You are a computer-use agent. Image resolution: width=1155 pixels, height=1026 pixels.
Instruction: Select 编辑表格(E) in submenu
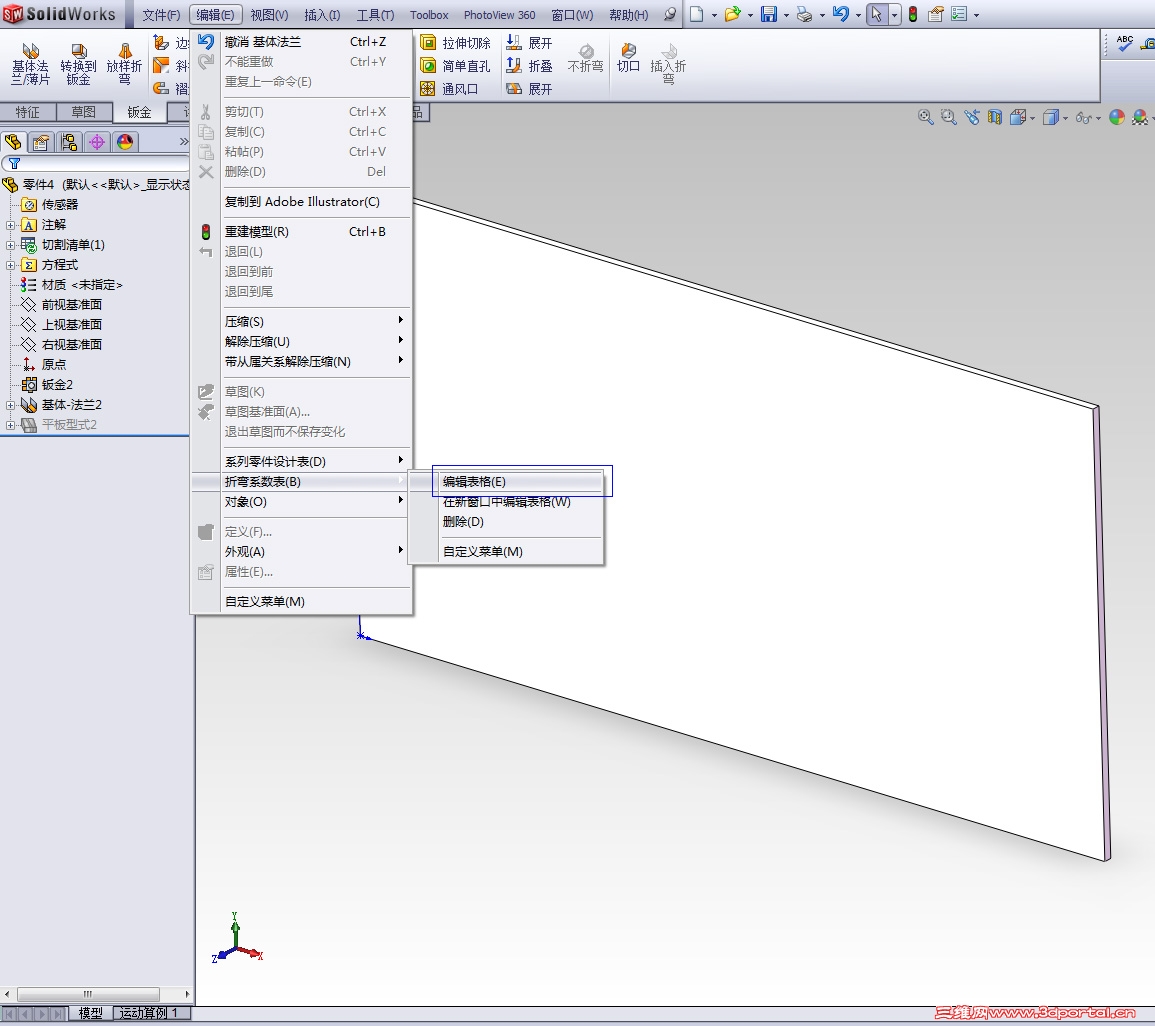(505, 482)
